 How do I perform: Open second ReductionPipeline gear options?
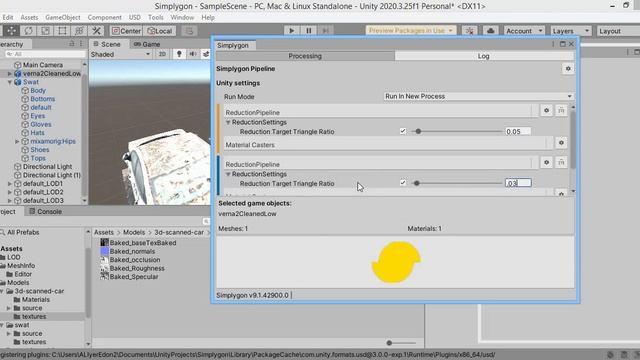547,162
